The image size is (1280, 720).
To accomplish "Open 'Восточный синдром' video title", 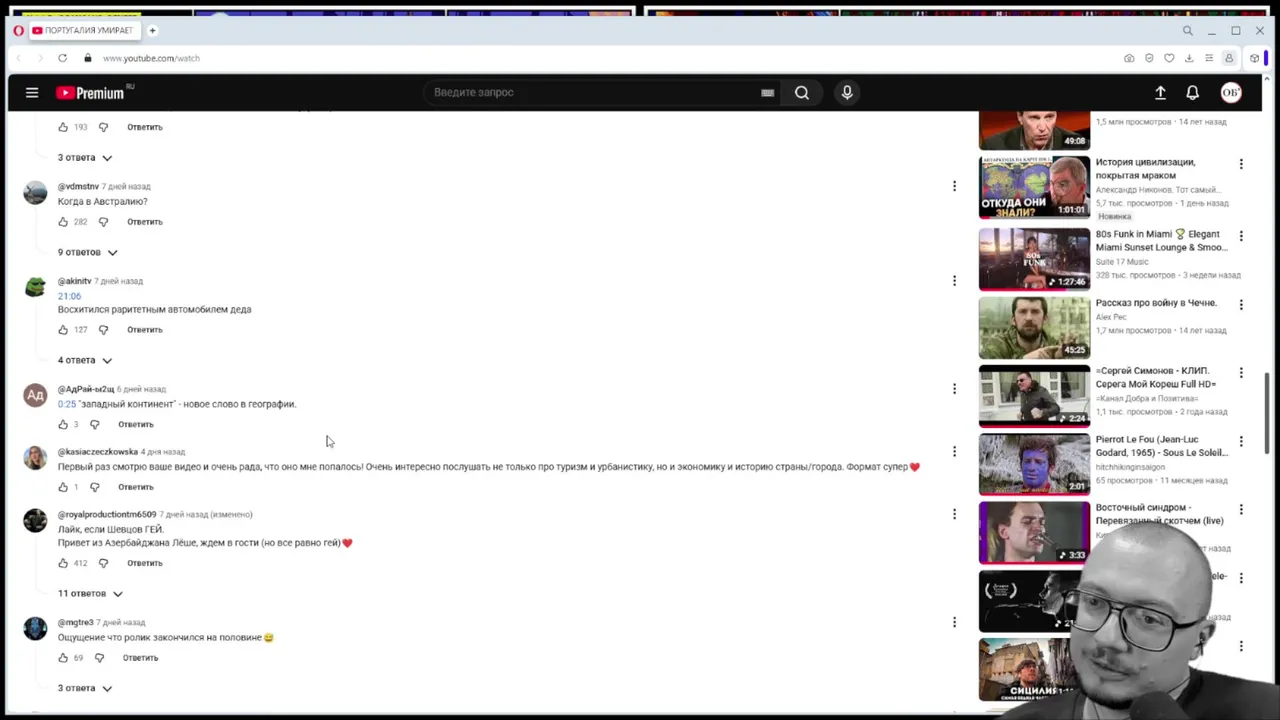I will tap(1159, 514).
